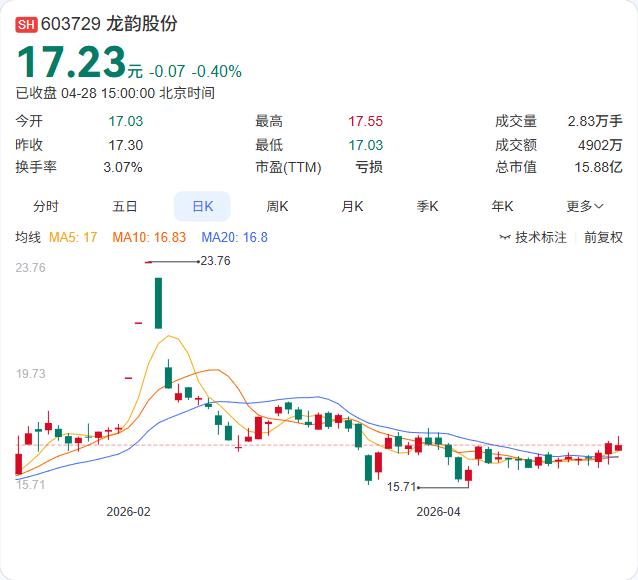Click the 2026-02 date axis label

(x=128, y=512)
